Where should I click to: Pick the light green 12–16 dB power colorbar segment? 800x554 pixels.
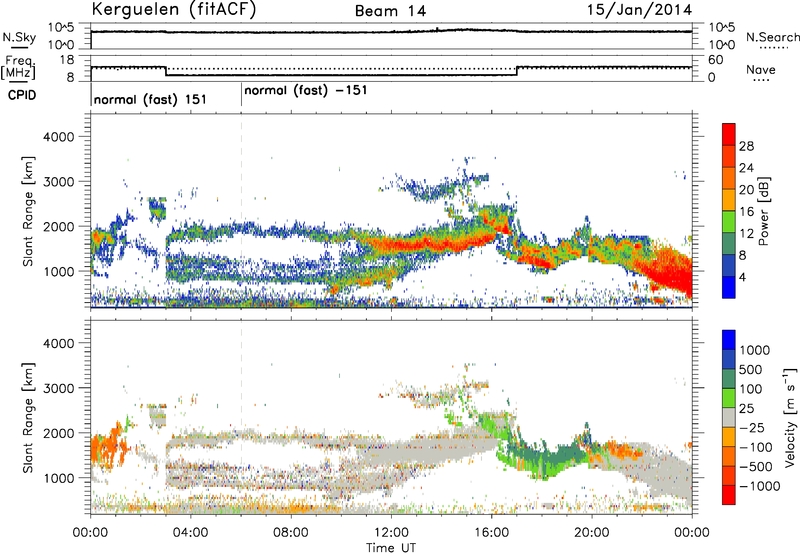tap(729, 222)
